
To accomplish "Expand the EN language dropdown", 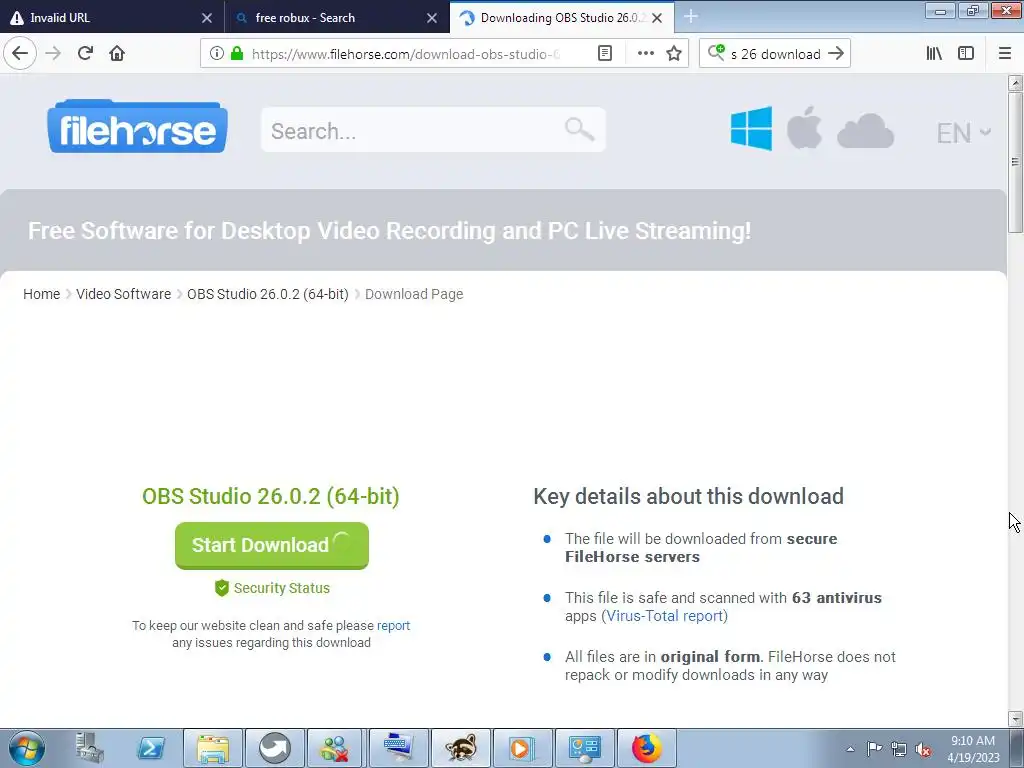I will click(x=964, y=133).
